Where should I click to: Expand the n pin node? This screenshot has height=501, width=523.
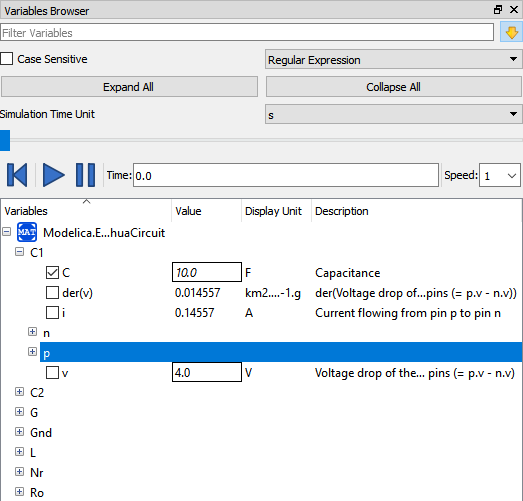pyautogui.click(x=32, y=332)
